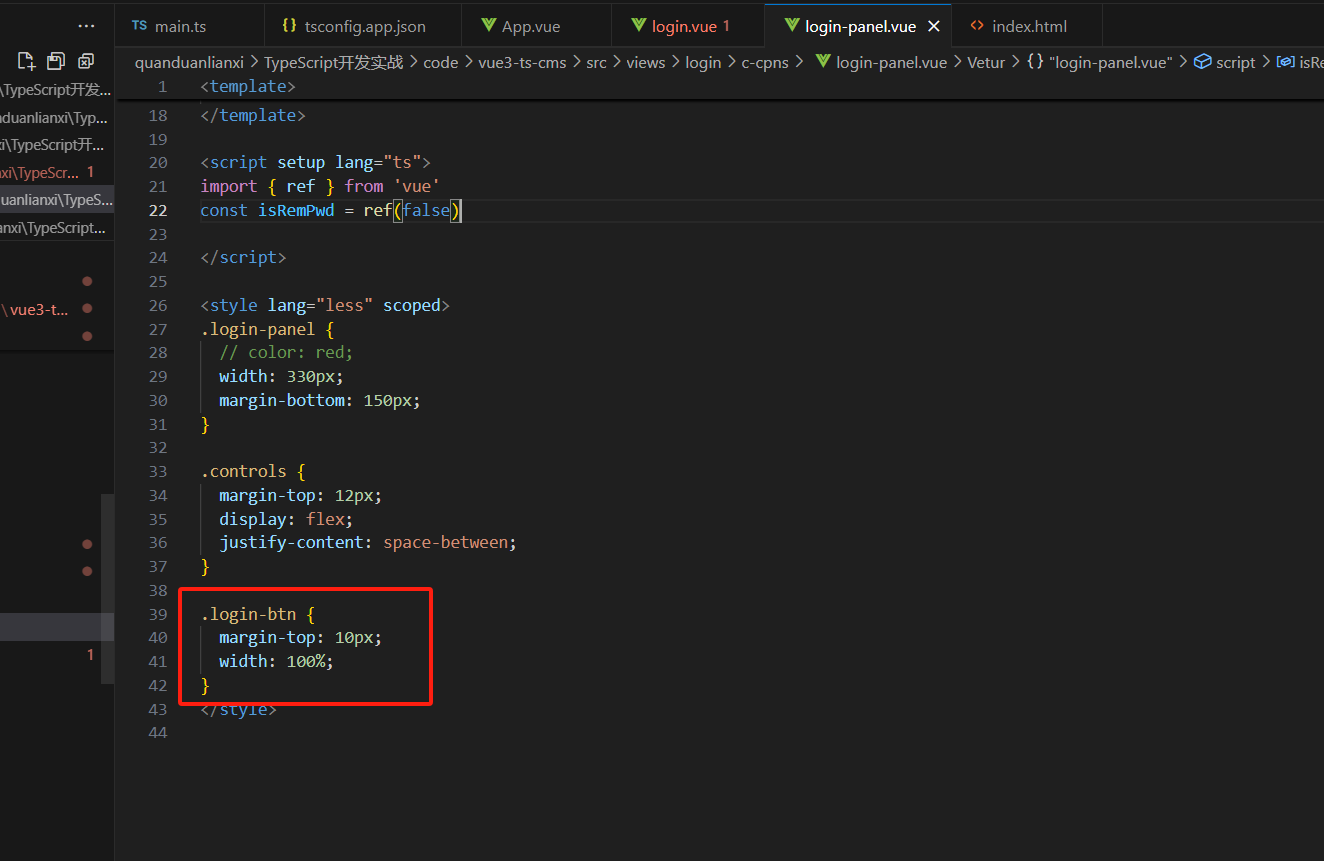Click the TypeScript开发实战 breadcrumb
The height and width of the screenshot is (861, 1324).
334,62
